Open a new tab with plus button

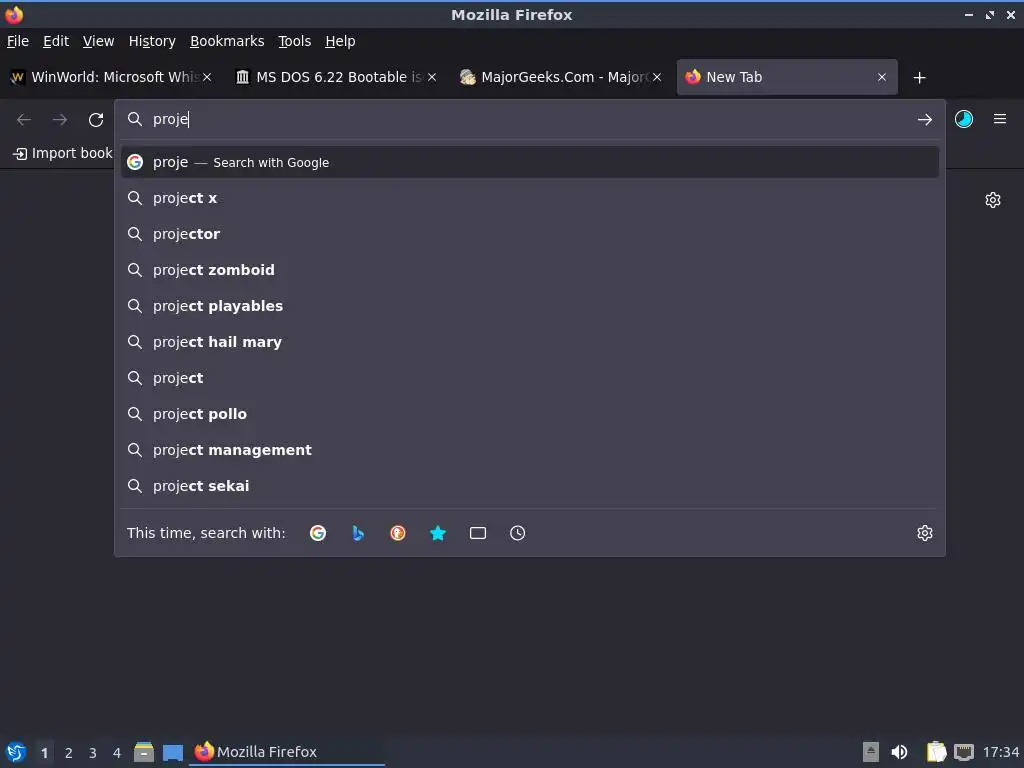pyautogui.click(x=920, y=78)
